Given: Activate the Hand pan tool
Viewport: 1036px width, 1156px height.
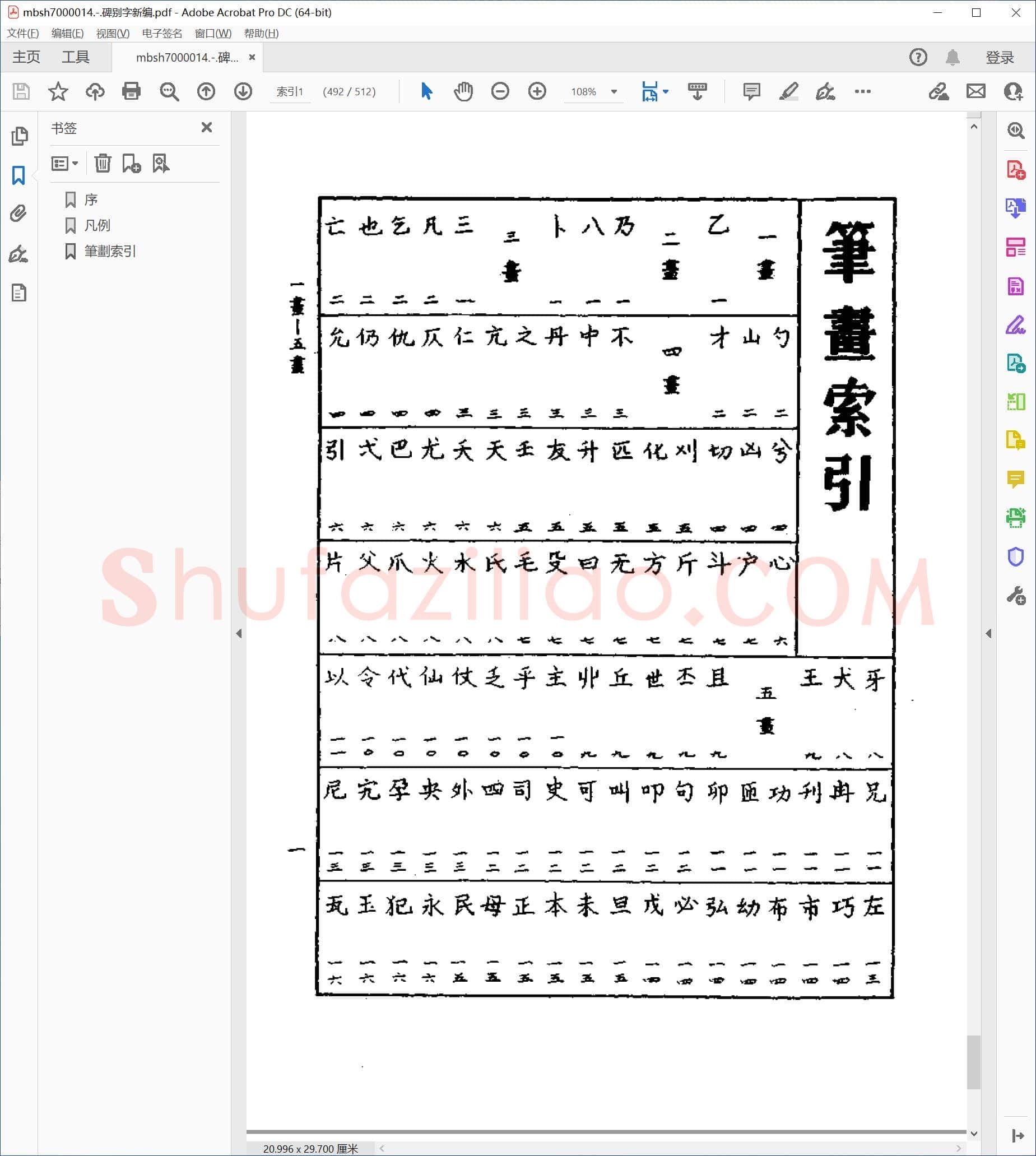Looking at the screenshot, I should pos(463,91).
